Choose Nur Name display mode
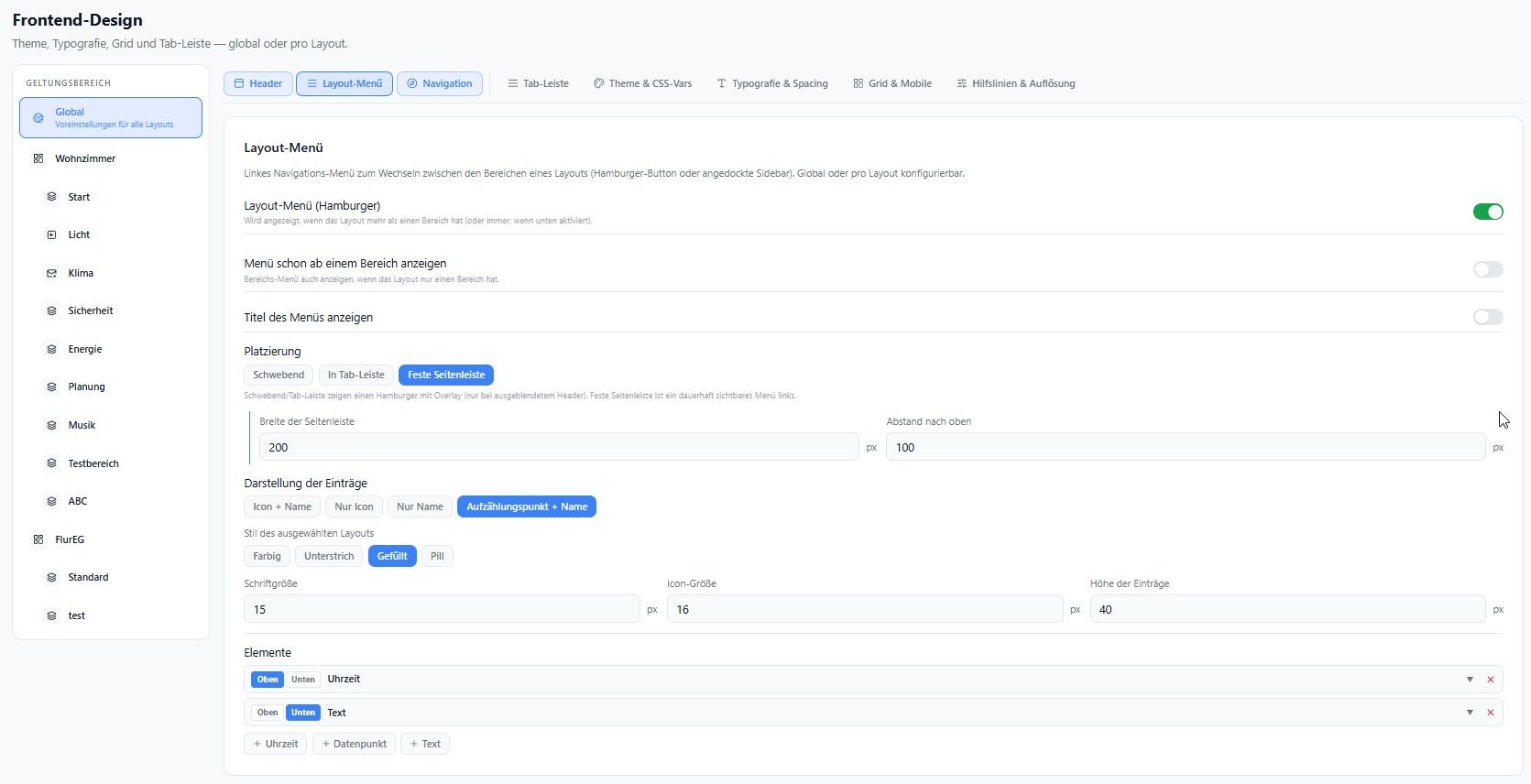Viewport: 1531px width, 784px height. 420,506
